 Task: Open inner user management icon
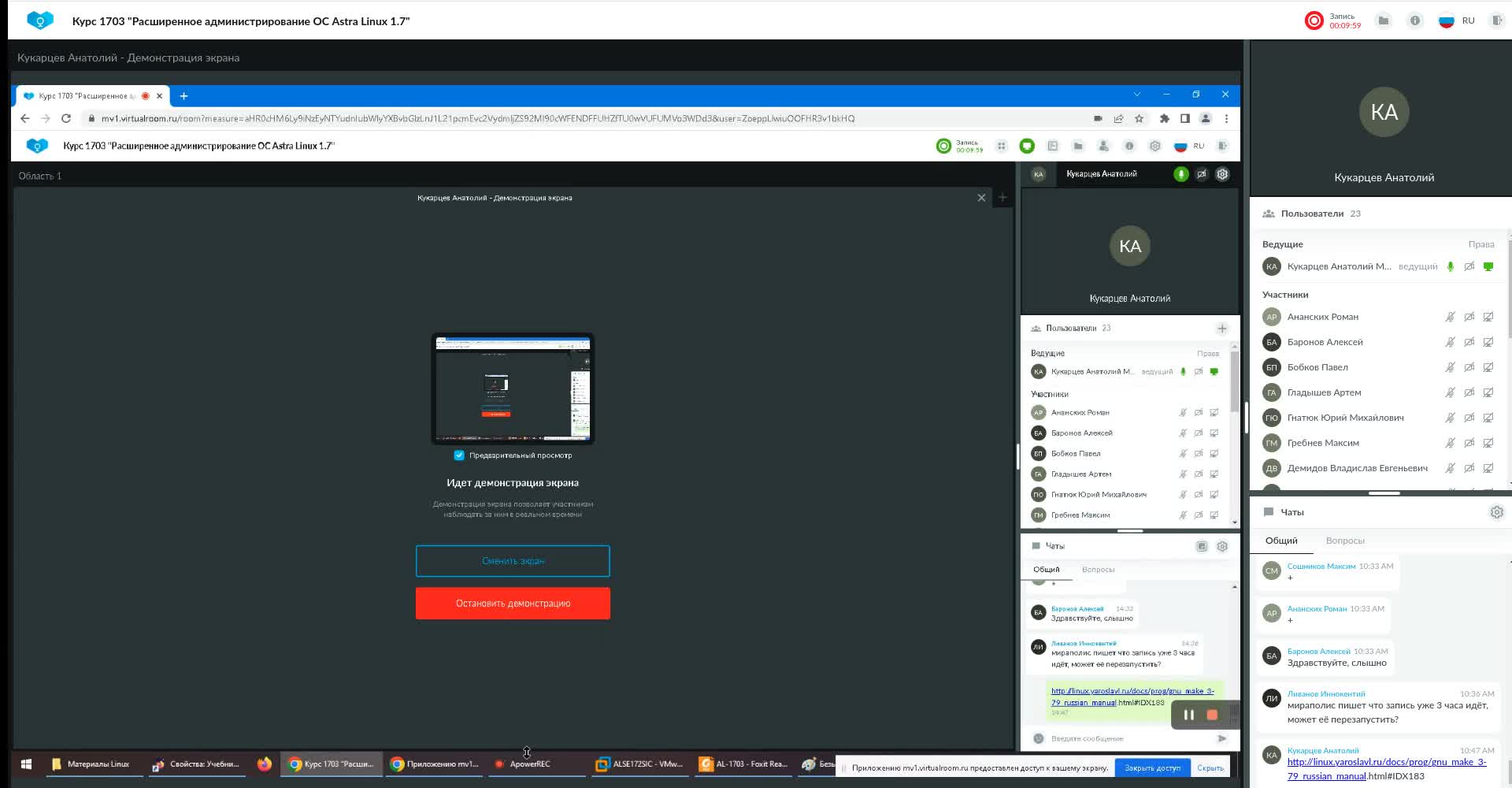(1103, 146)
